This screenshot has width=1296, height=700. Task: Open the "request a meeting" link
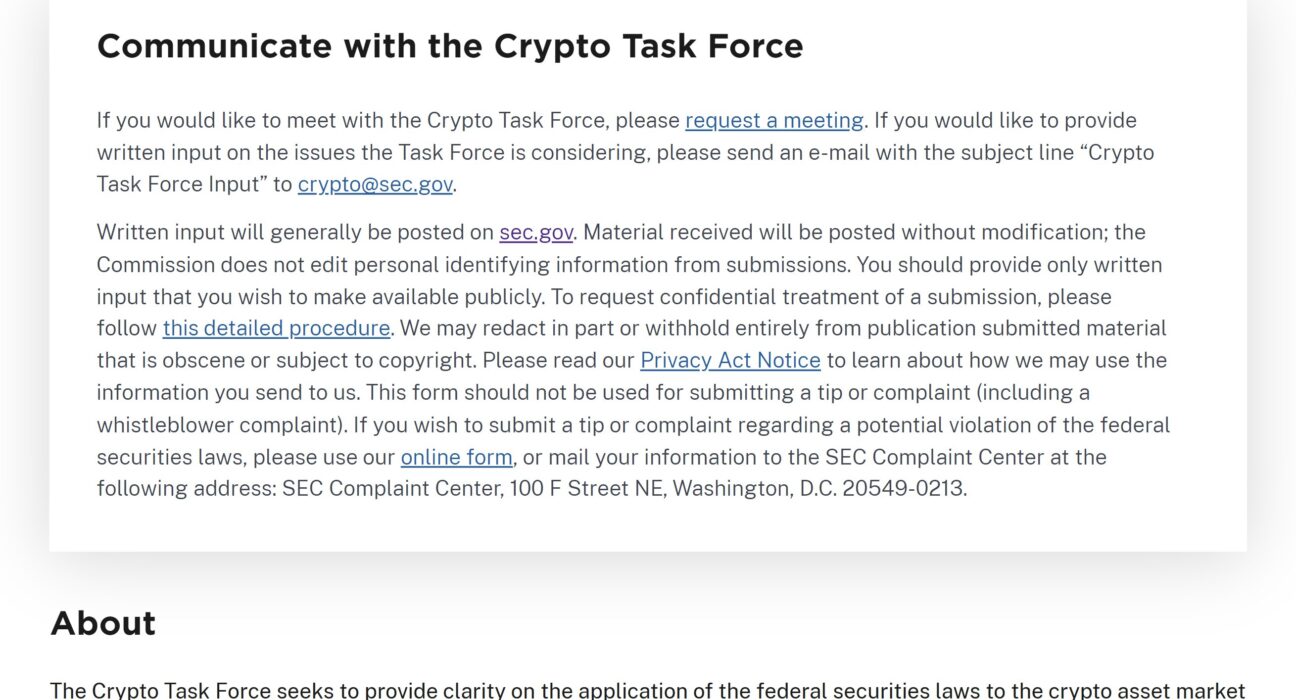point(774,120)
